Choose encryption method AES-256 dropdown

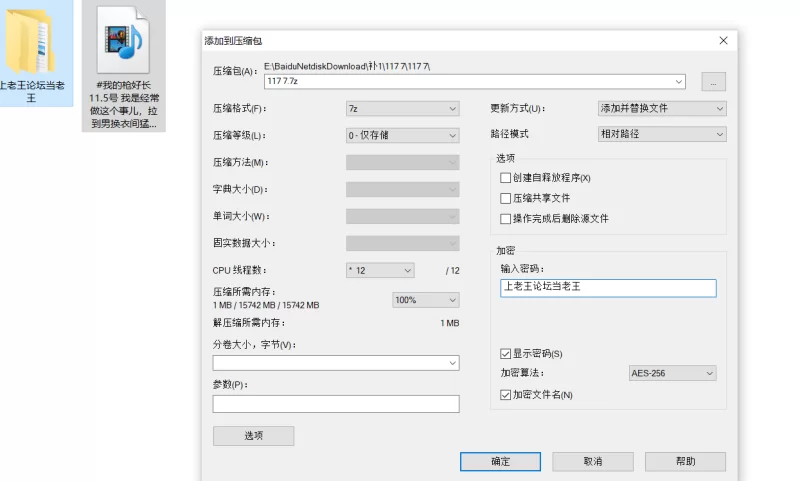pyautogui.click(x=672, y=373)
